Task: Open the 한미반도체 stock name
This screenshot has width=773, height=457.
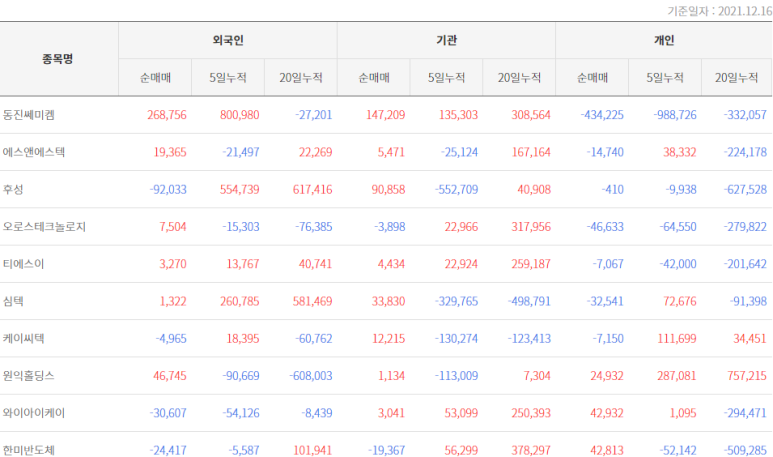Action: pos(29,450)
